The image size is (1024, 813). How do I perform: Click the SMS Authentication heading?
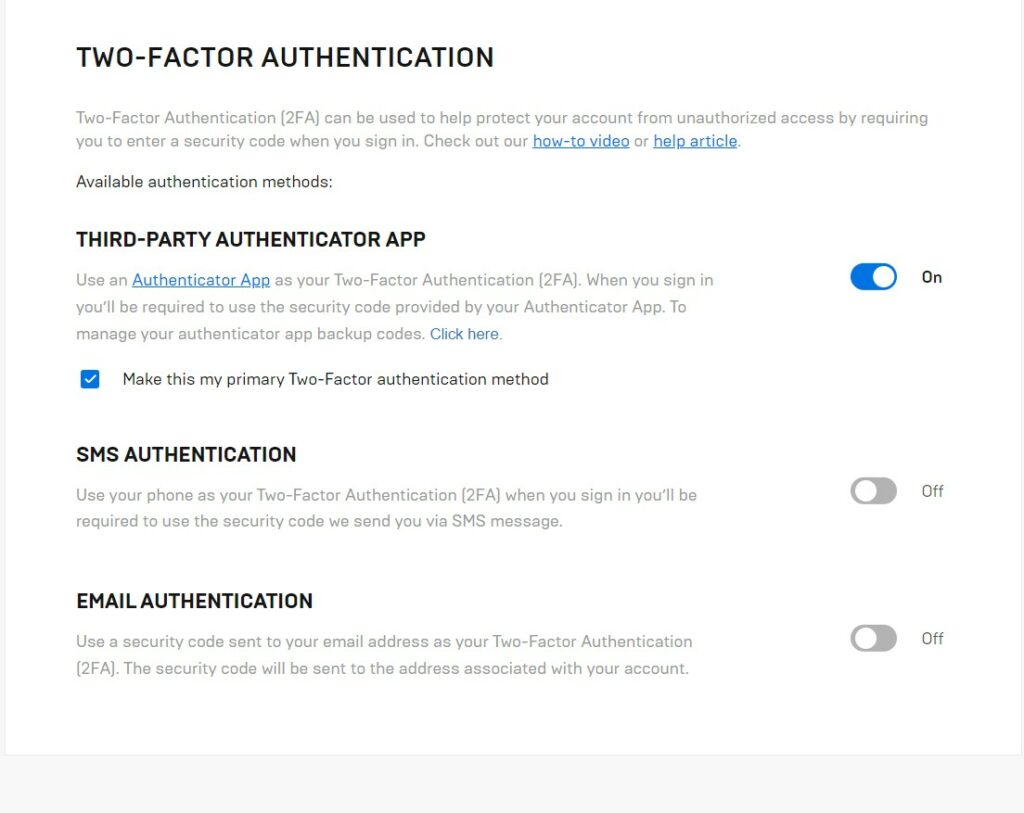186,454
